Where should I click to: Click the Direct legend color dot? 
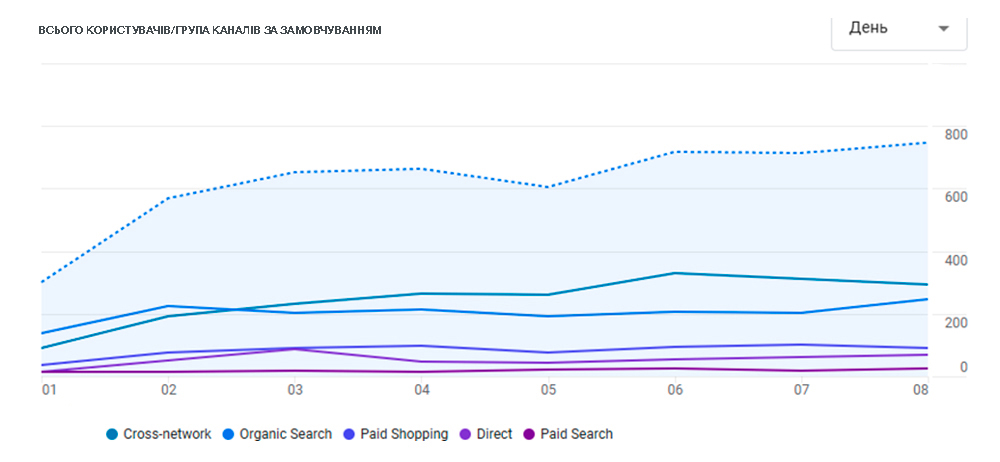pyautogui.click(x=465, y=435)
